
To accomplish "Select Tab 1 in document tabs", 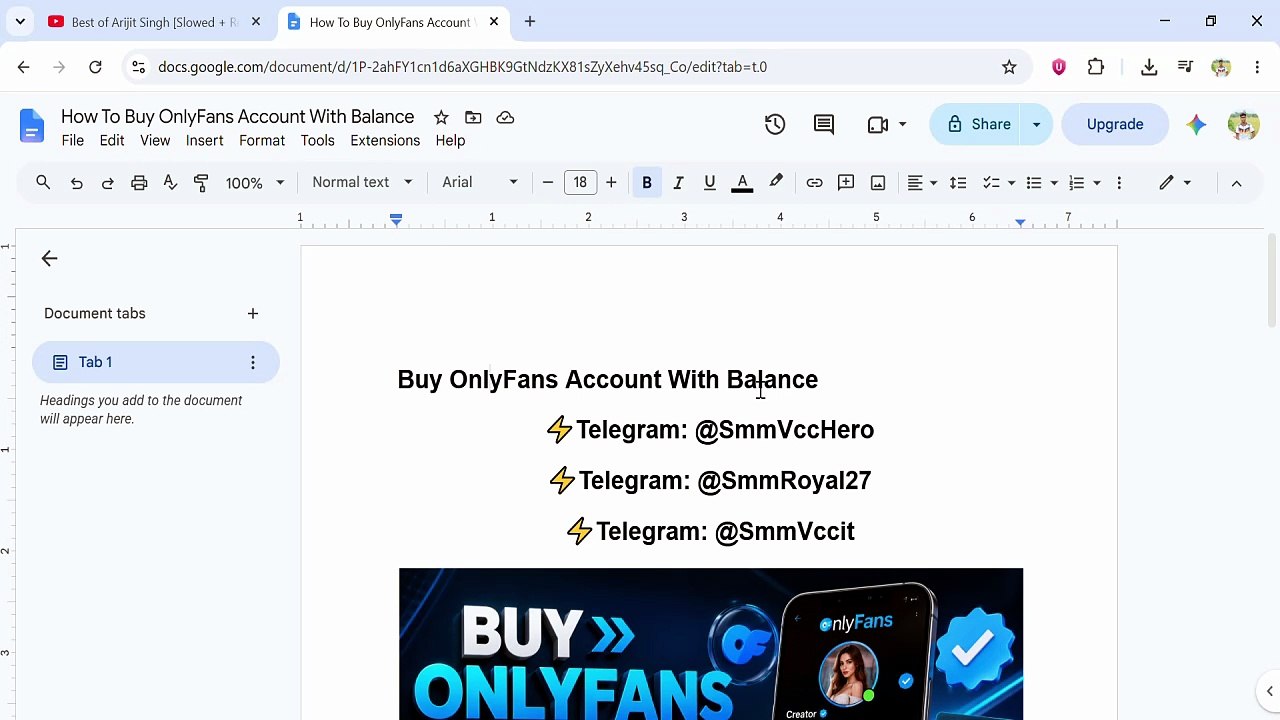I will tap(155, 362).
